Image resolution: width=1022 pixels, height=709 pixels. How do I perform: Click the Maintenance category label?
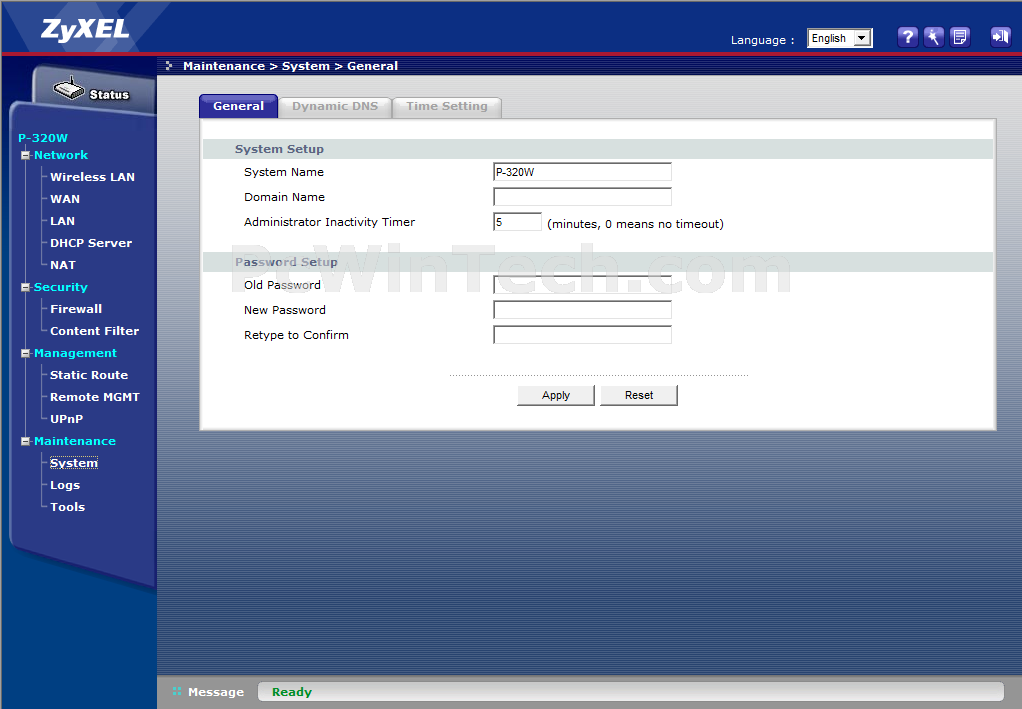coord(75,441)
